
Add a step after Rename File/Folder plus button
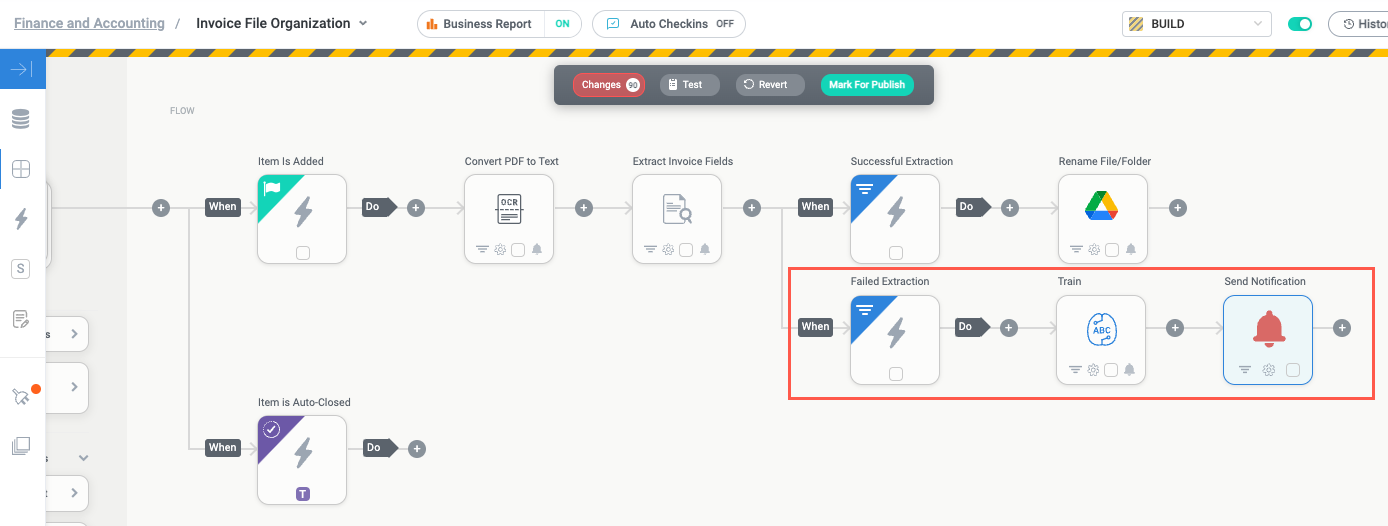coord(1178,208)
